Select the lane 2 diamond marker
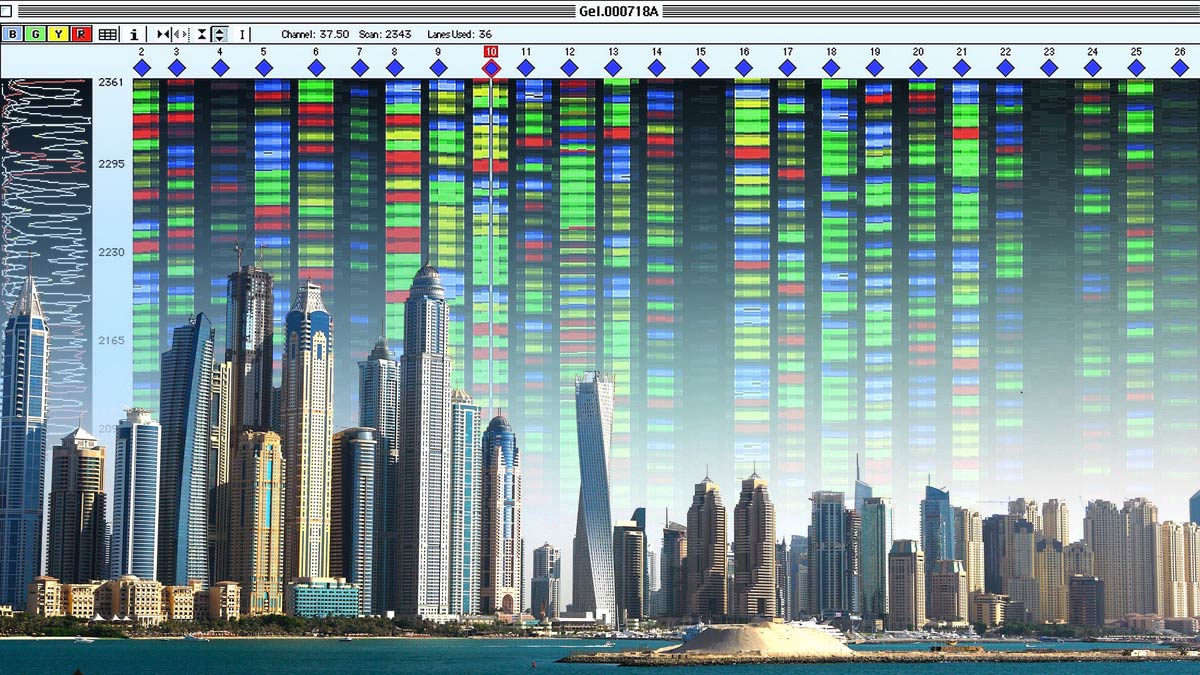 142,67
